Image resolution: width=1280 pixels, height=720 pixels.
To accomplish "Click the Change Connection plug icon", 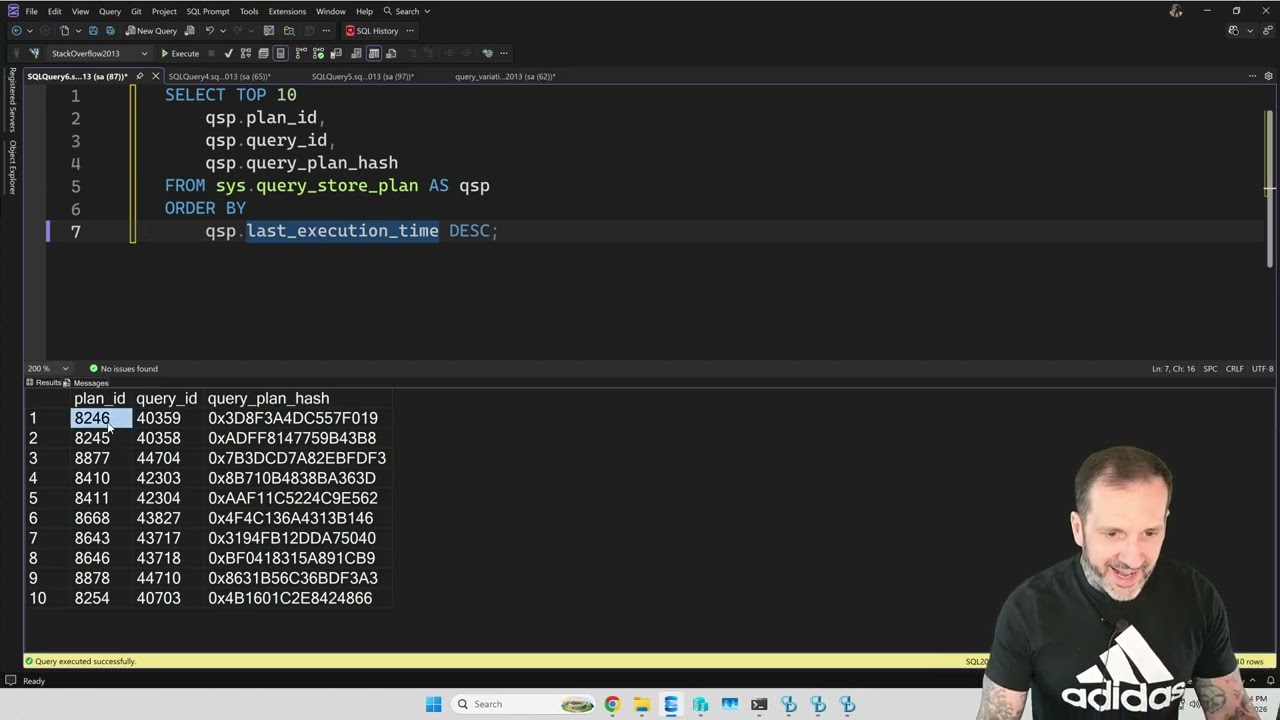I will pyautogui.click(x=34, y=53).
